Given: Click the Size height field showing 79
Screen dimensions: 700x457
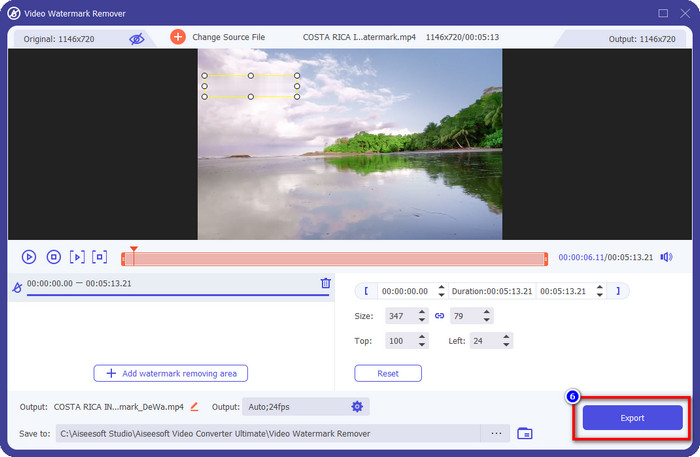Looking at the screenshot, I should (x=466, y=316).
